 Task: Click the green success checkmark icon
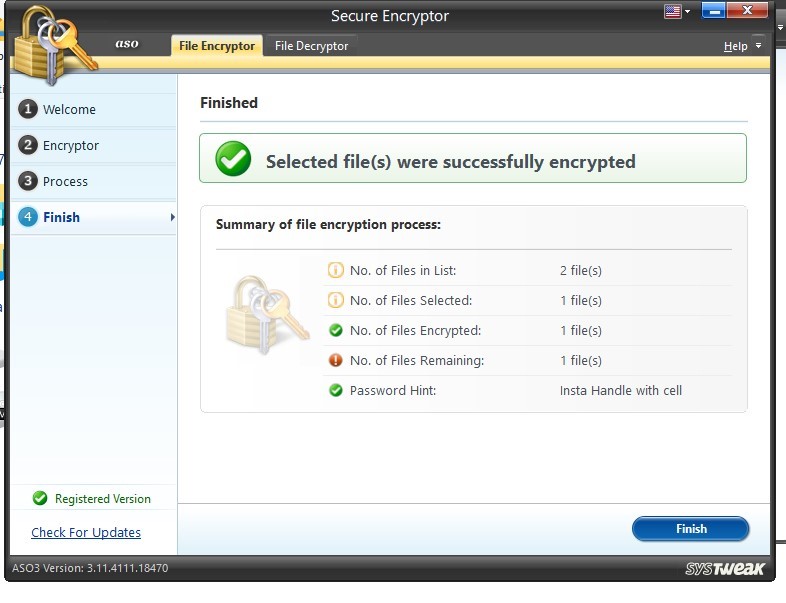(x=233, y=158)
